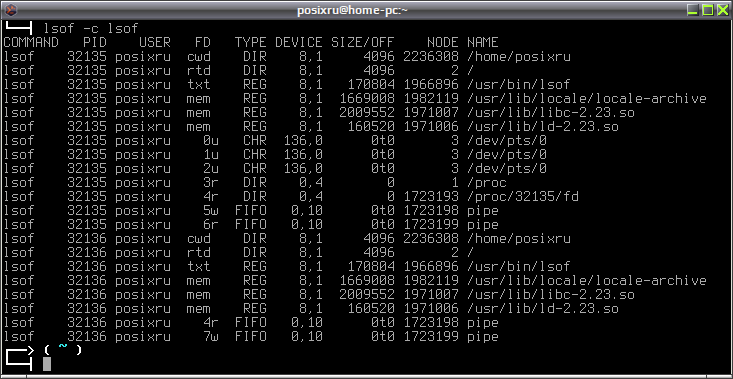Click the pipe name in the 6r row
733x379 pixels.
coord(482,225)
